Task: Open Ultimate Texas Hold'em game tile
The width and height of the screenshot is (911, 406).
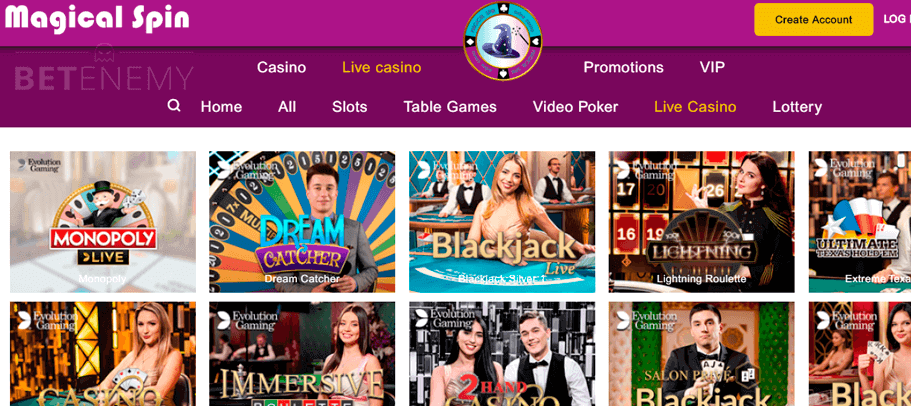Action: pos(860,222)
